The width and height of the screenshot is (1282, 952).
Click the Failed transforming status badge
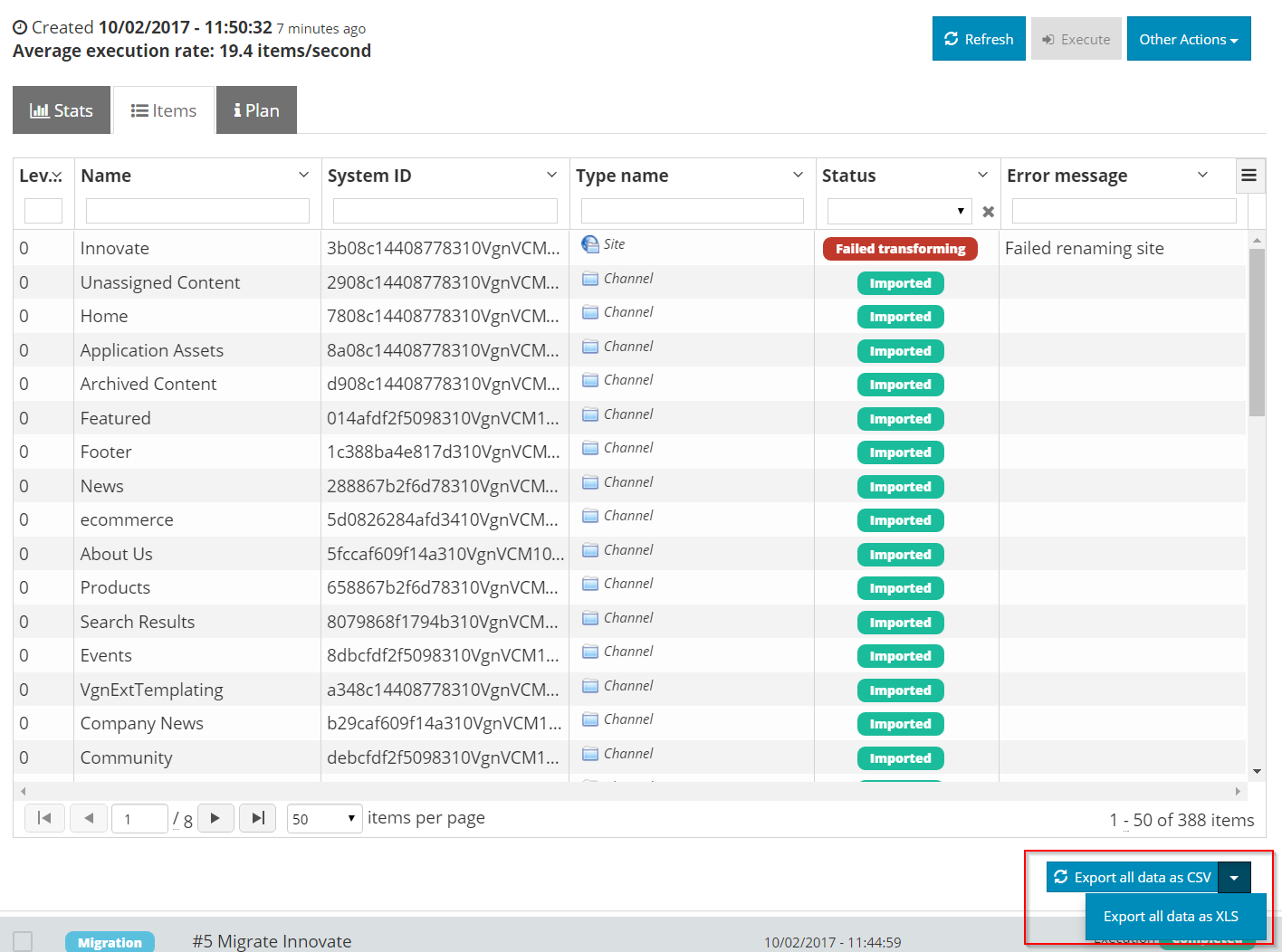click(900, 249)
